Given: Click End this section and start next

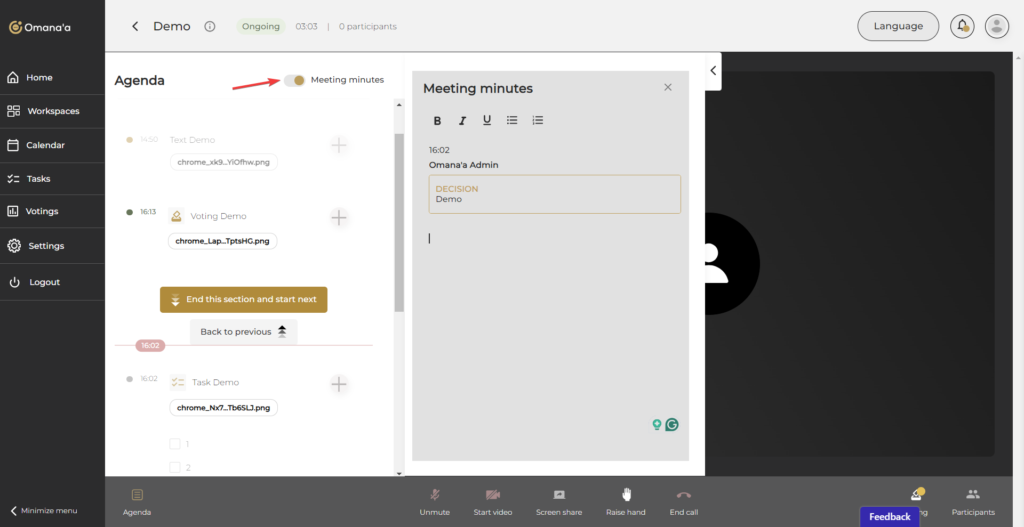Looking at the screenshot, I should tap(243, 299).
